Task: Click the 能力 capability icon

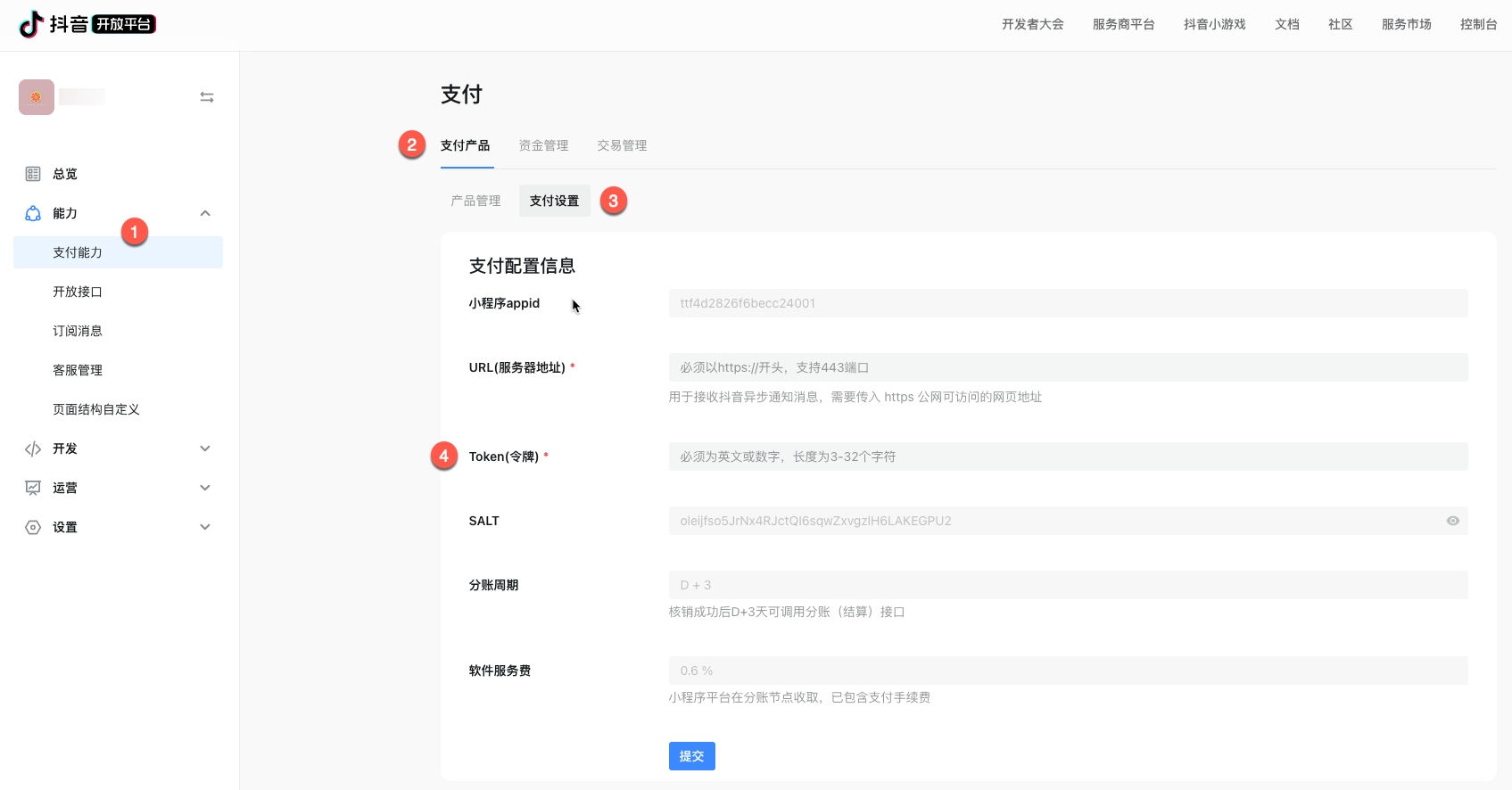Action: pyautogui.click(x=33, y=213)
